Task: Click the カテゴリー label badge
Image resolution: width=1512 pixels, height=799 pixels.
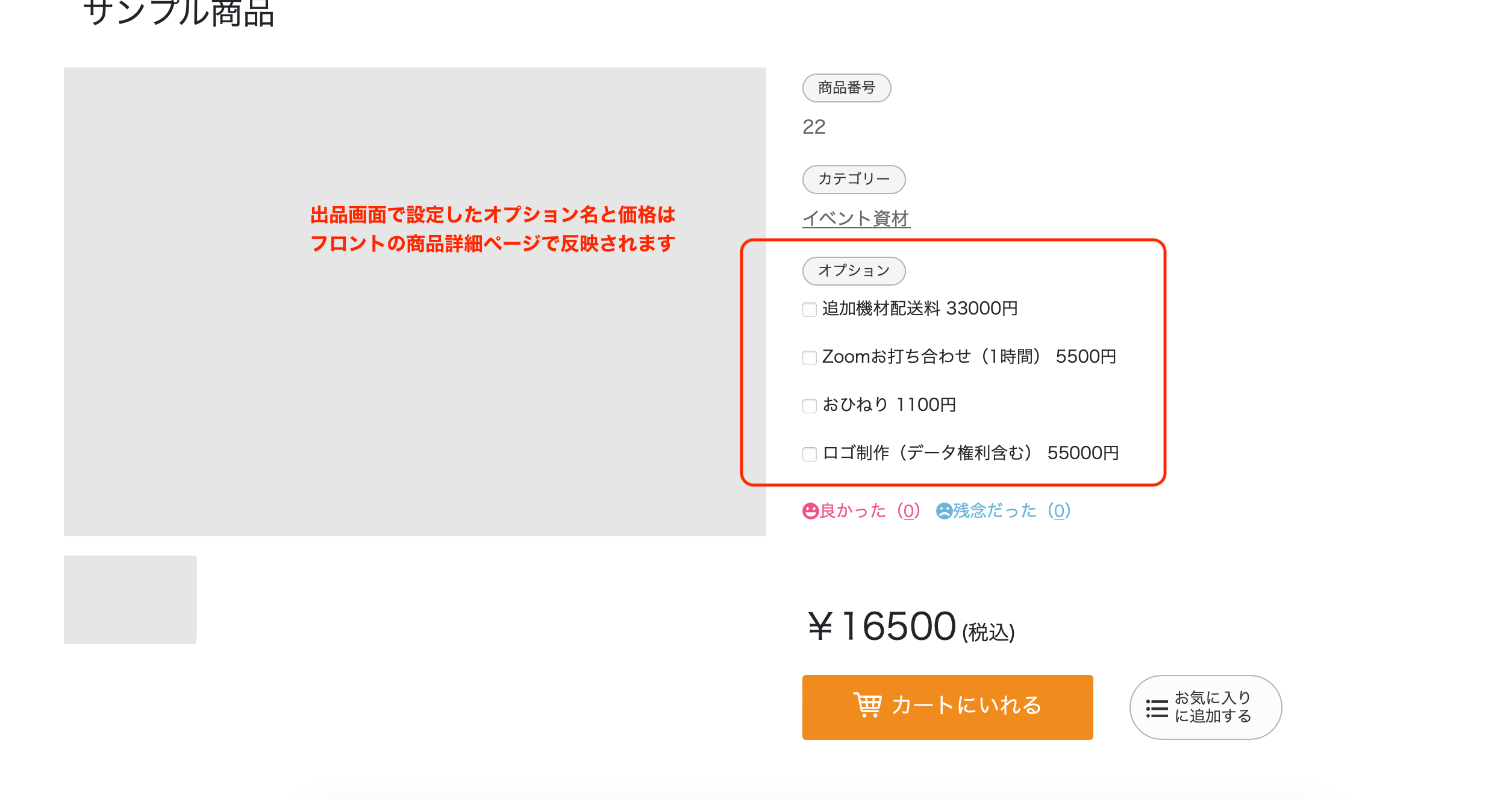Action: point(854,180)
